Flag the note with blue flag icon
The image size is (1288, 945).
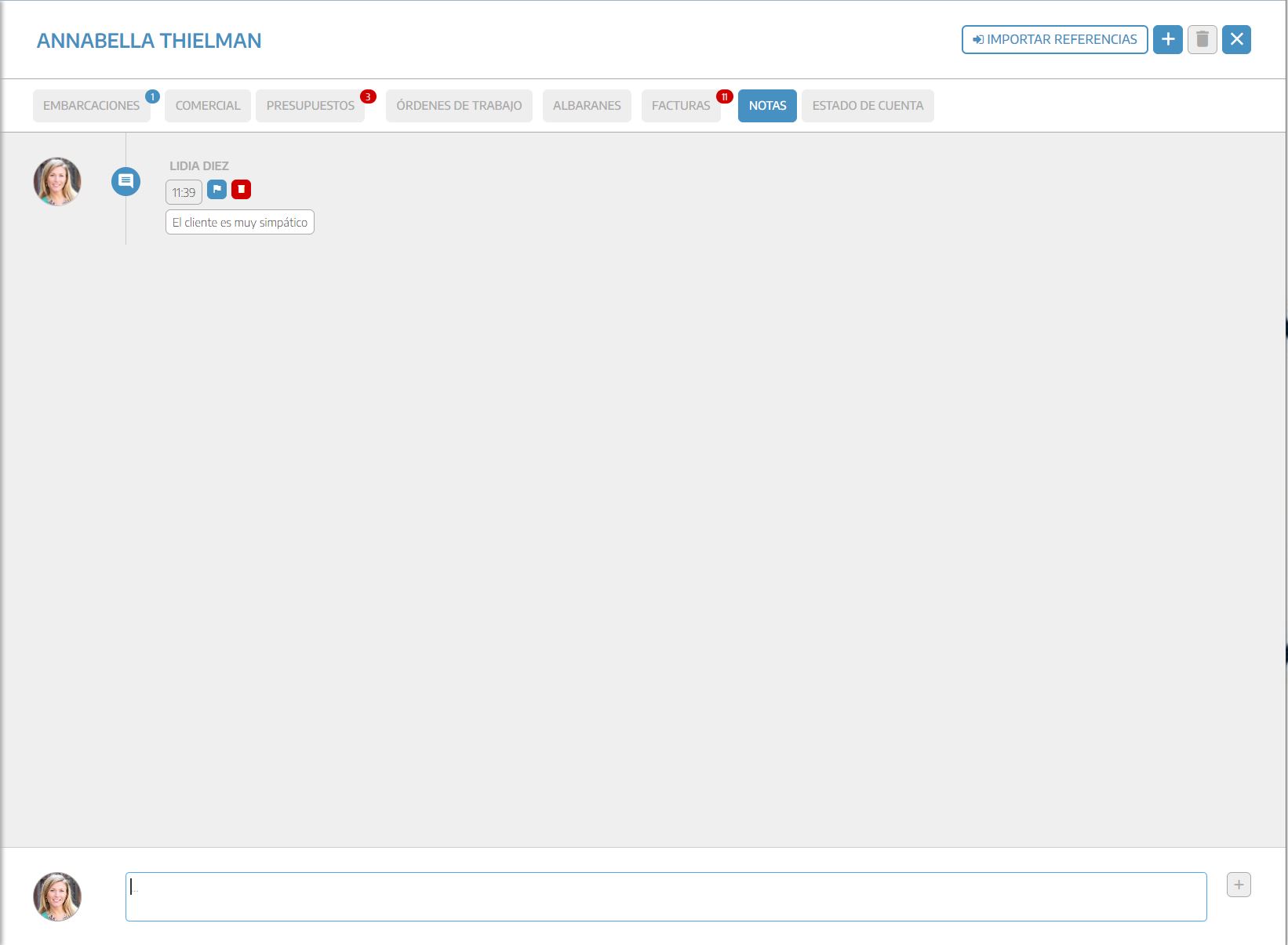[217, 190]
